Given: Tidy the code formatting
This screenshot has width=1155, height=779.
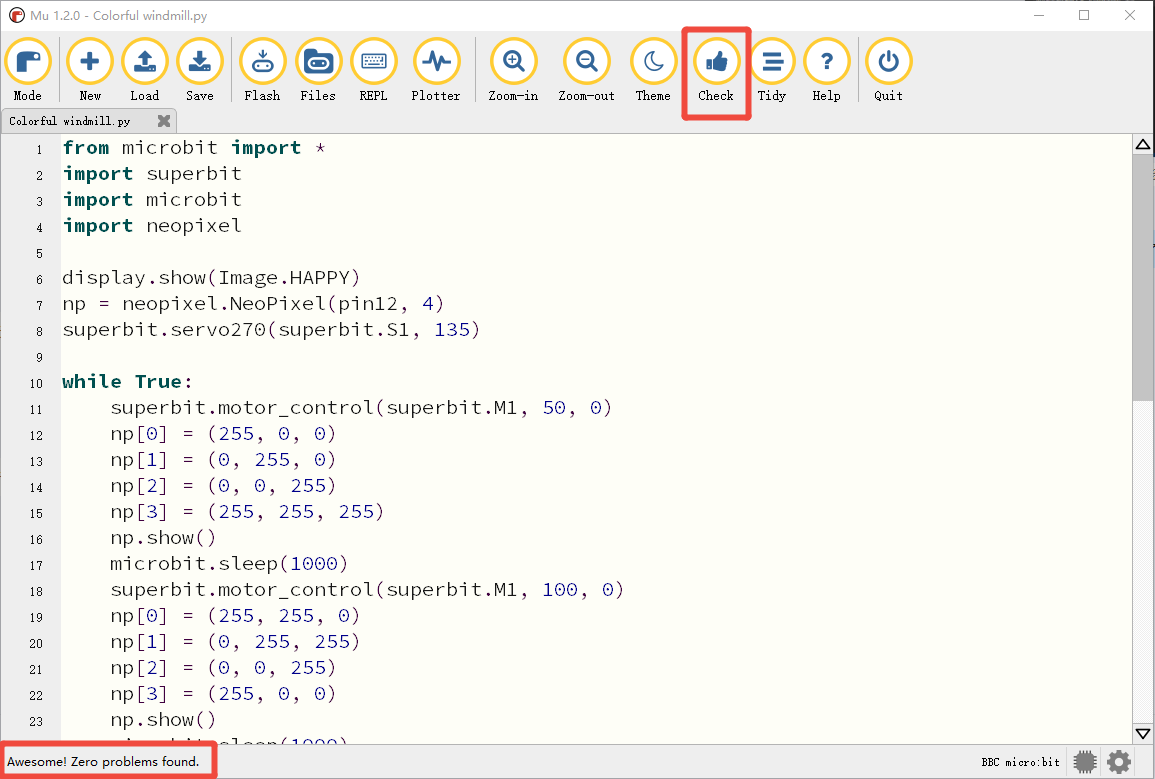Looking at the screenshot, I should click(x=772, y=71).
